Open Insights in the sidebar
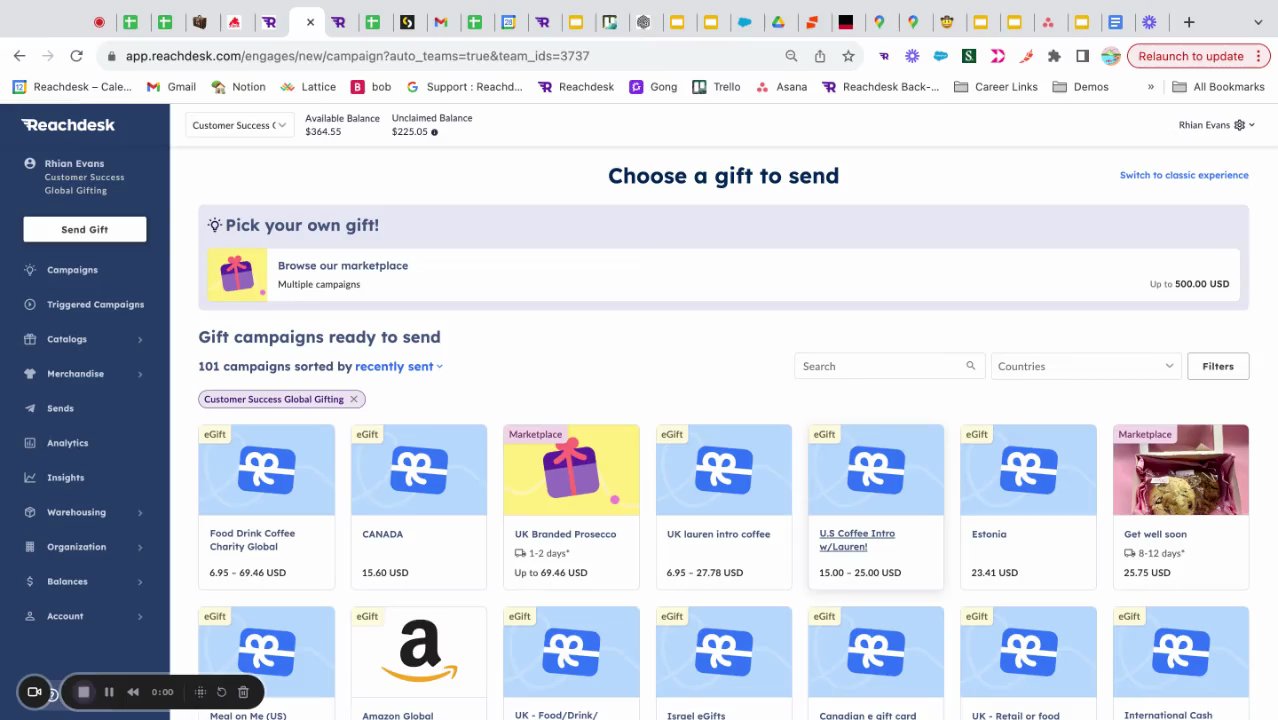 tap(65, 477)
